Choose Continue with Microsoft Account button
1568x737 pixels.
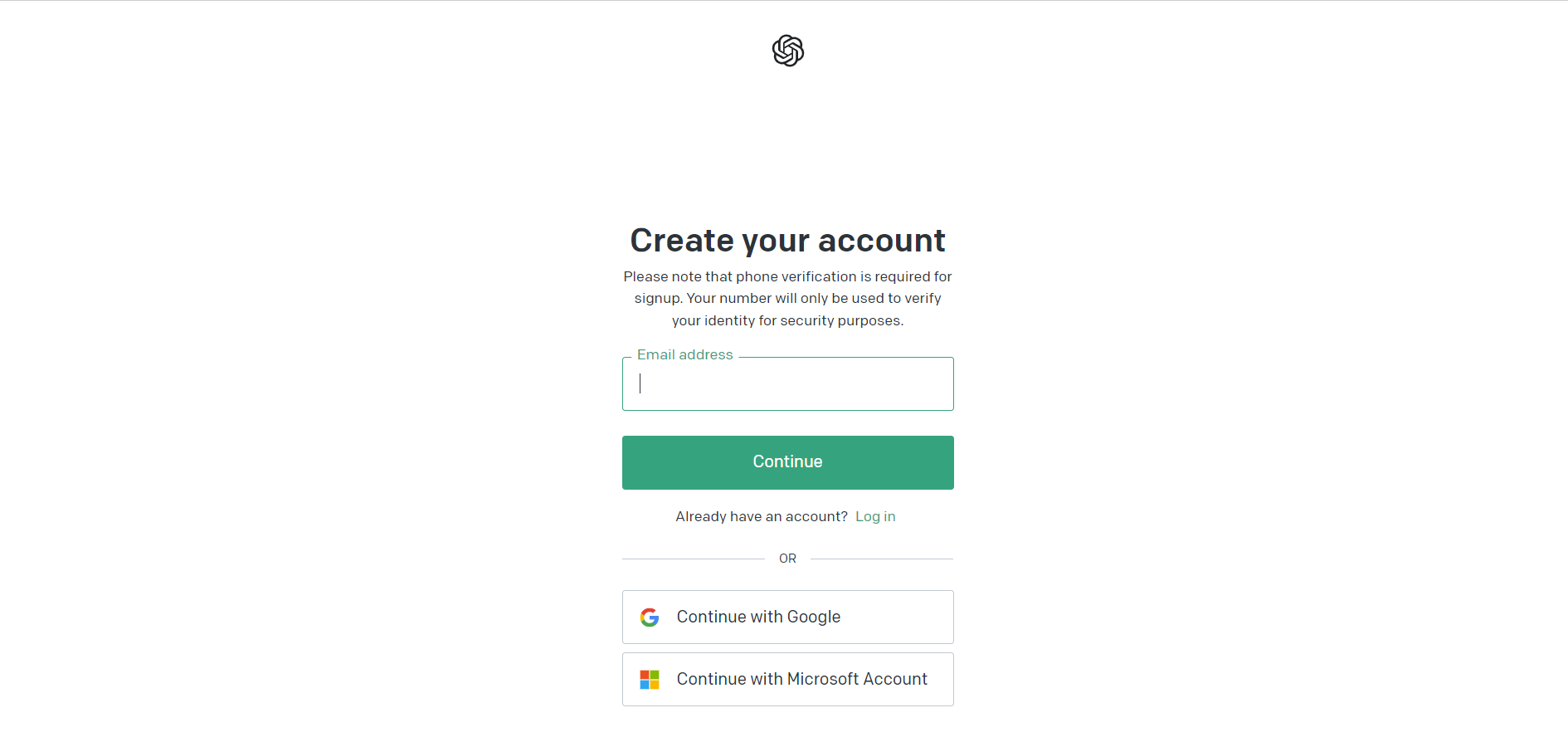click(x=787, y=679)
